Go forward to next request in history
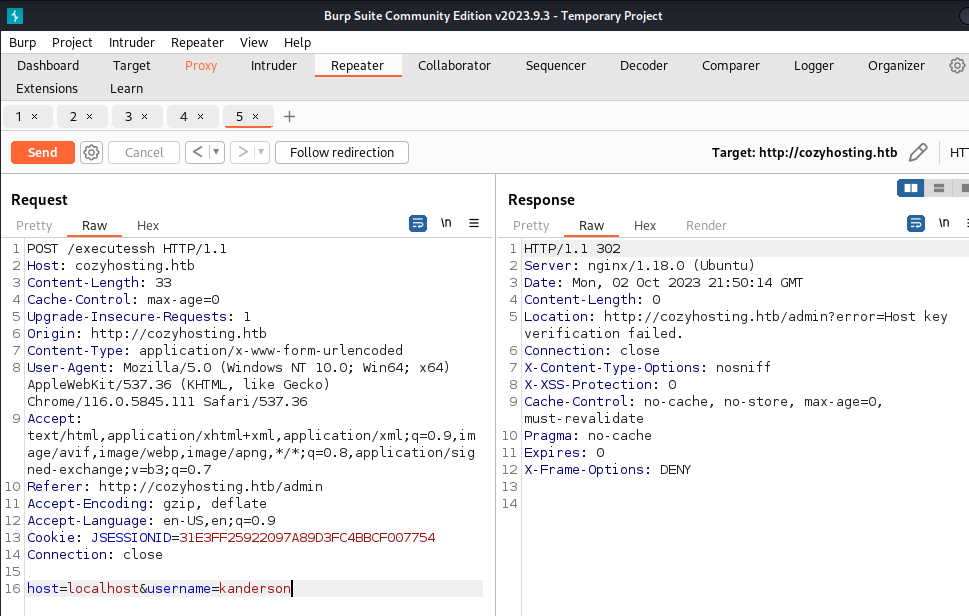Screen dimensions: 969x616 coord(242,152)
